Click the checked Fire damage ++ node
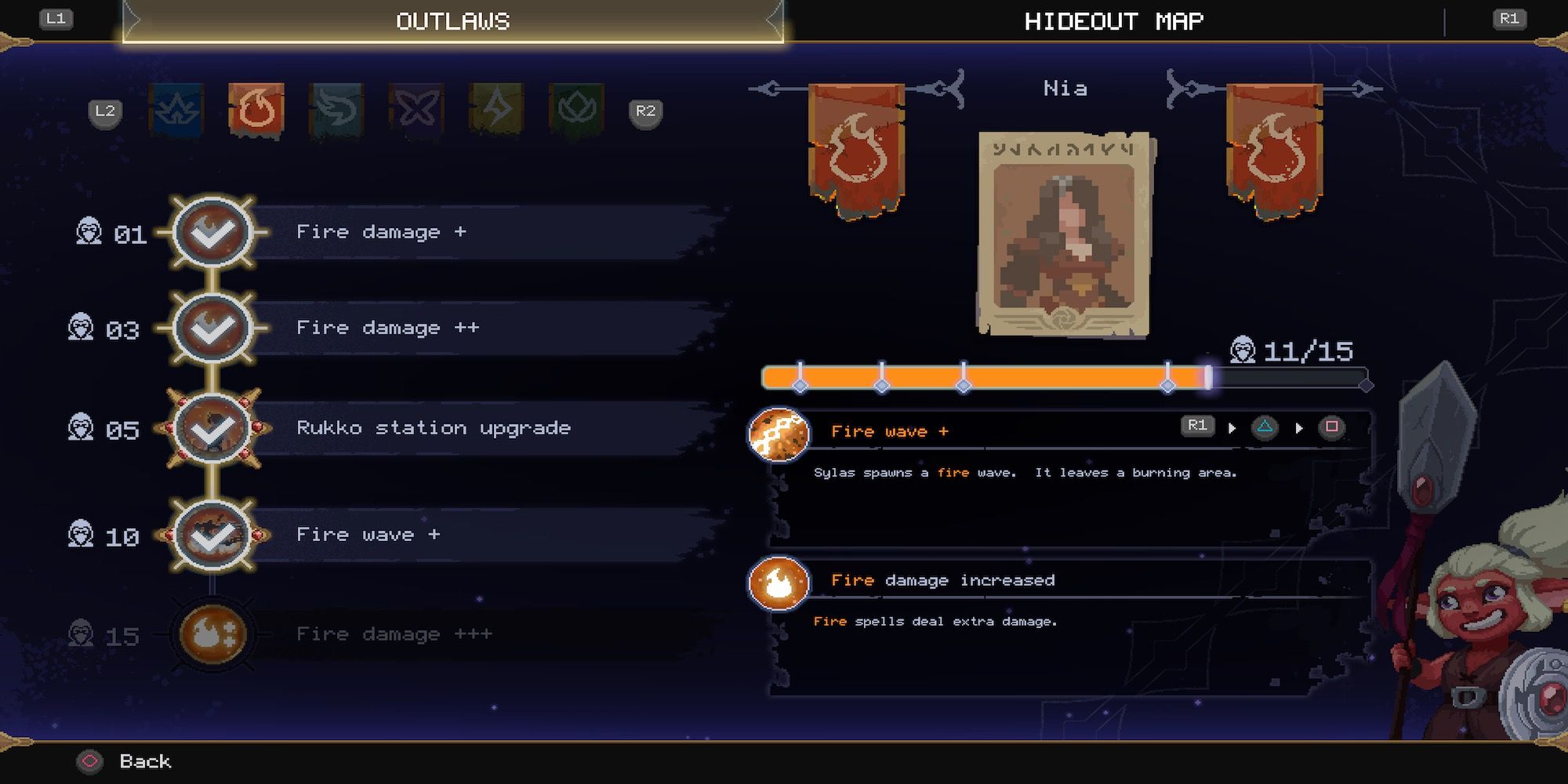The height and width of the screenshot is (784, 1568). coord(212,328)
